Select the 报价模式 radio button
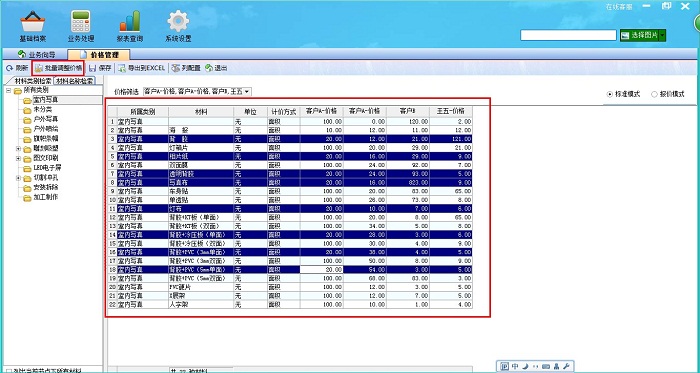Image resolution: width=700 pixels, height=373 pixels. (x=654, y=94)
